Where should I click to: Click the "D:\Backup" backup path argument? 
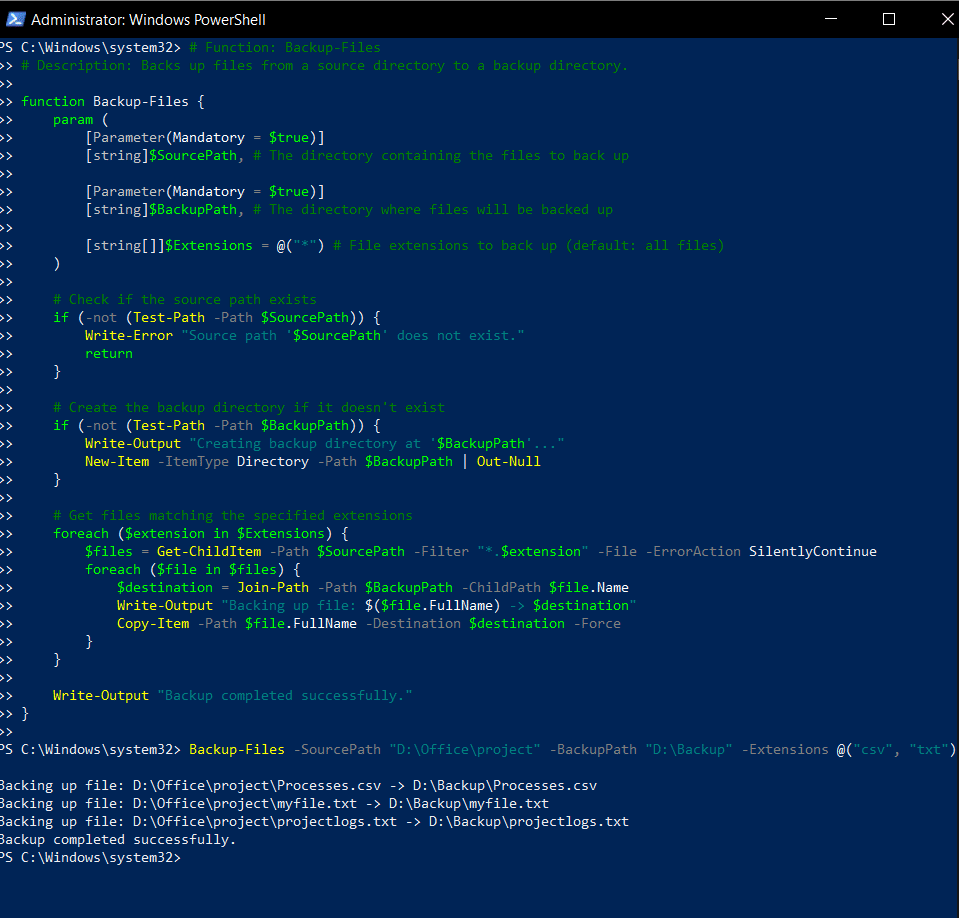[689, 749]
